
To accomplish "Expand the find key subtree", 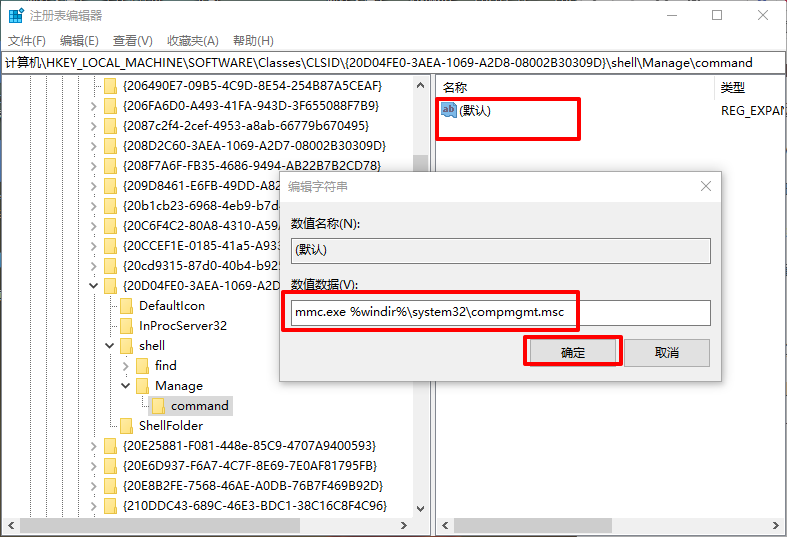I will coord(126,366).
